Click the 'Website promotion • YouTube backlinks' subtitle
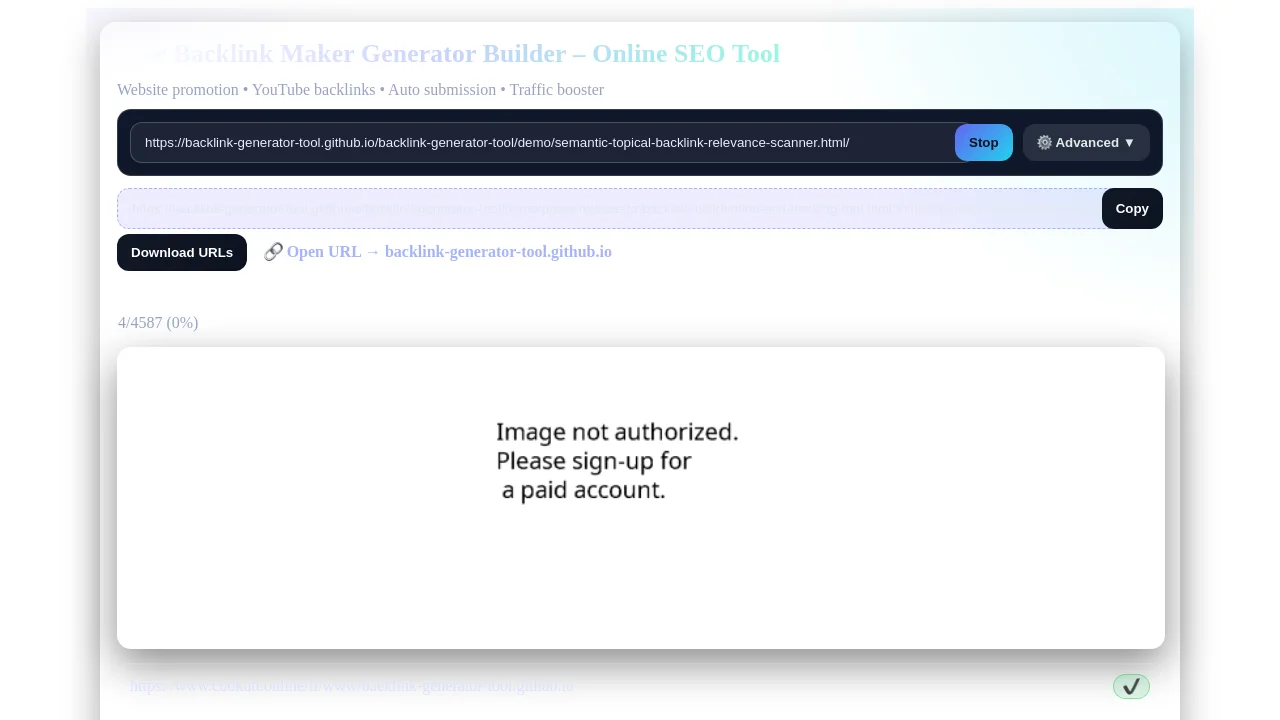 tap(360, 90)
